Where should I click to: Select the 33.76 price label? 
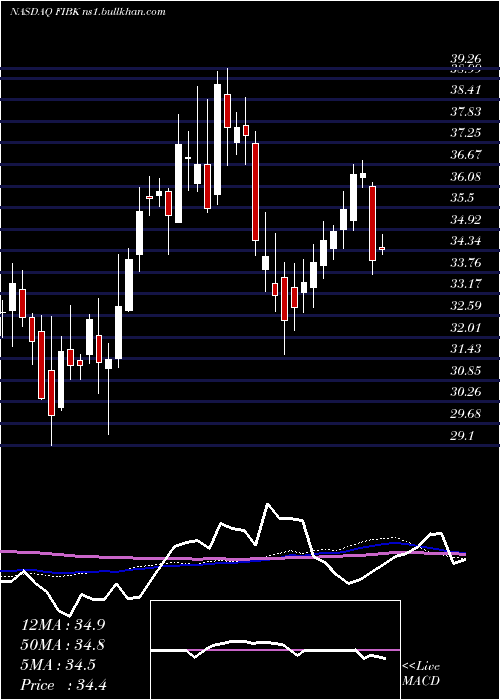pyautogui.click(x=465, y=262)
